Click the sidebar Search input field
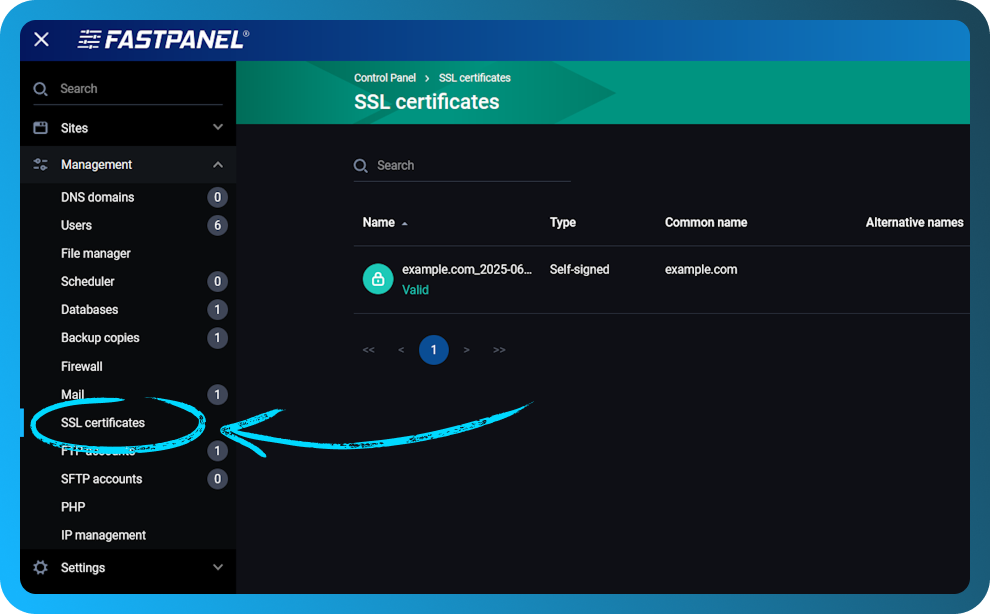The height and width of the screenshot is (614, 990). pos(120,88)
